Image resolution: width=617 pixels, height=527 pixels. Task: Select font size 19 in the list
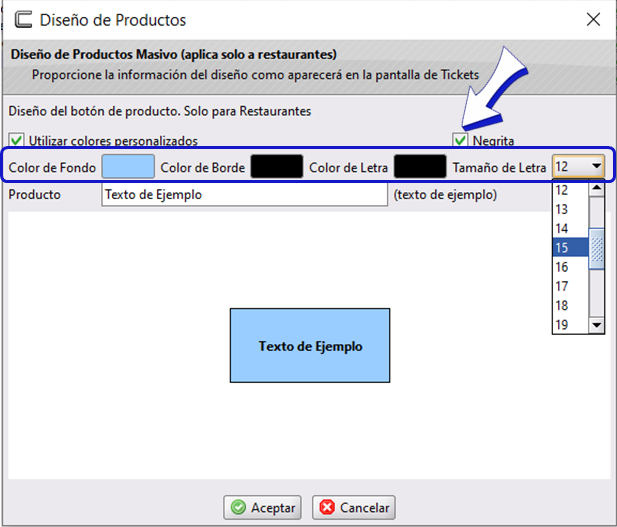click(570, 325)
